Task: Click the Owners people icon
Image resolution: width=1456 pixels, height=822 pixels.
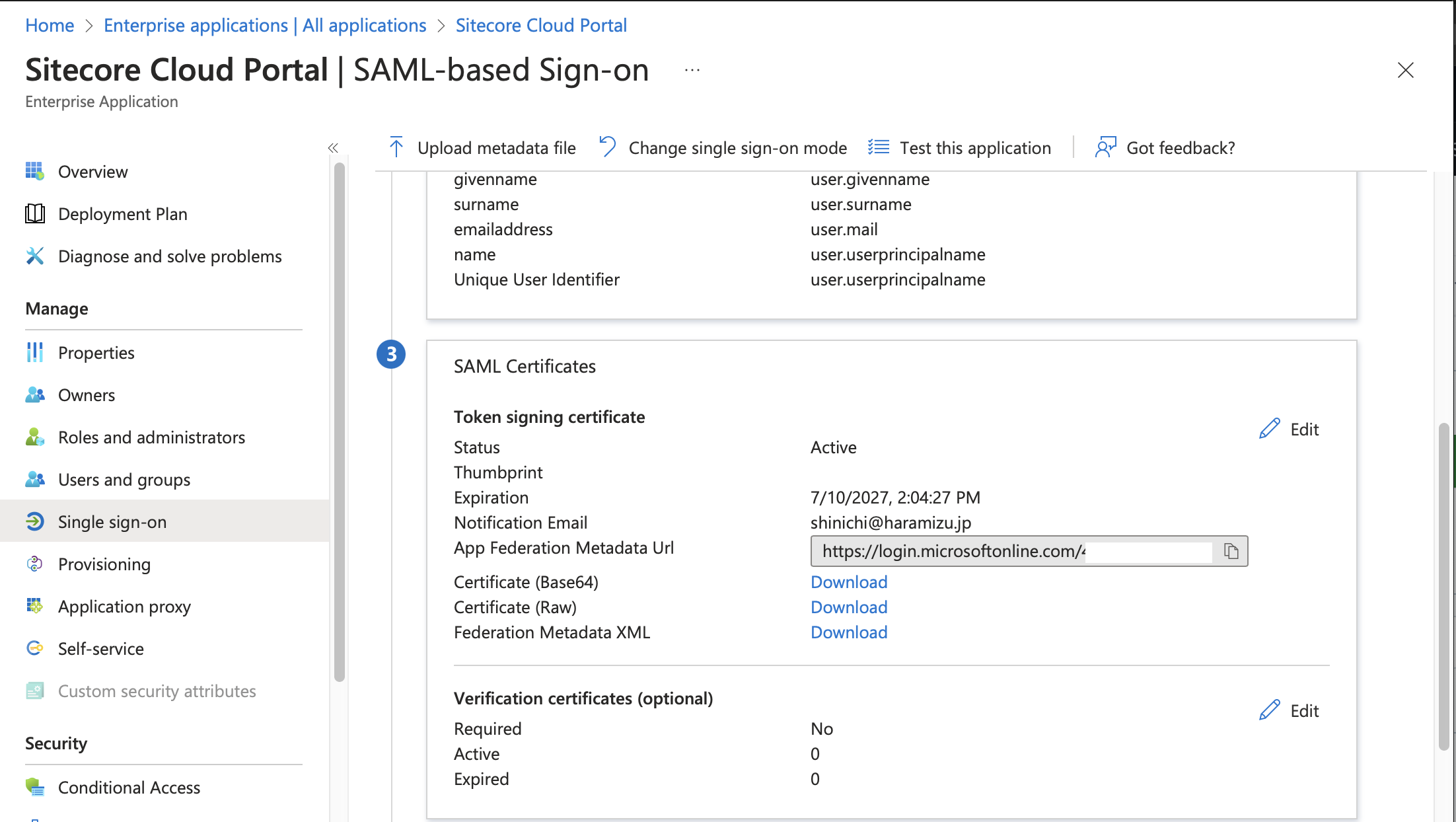Action: pyautogui.click(x=35, y=394)
